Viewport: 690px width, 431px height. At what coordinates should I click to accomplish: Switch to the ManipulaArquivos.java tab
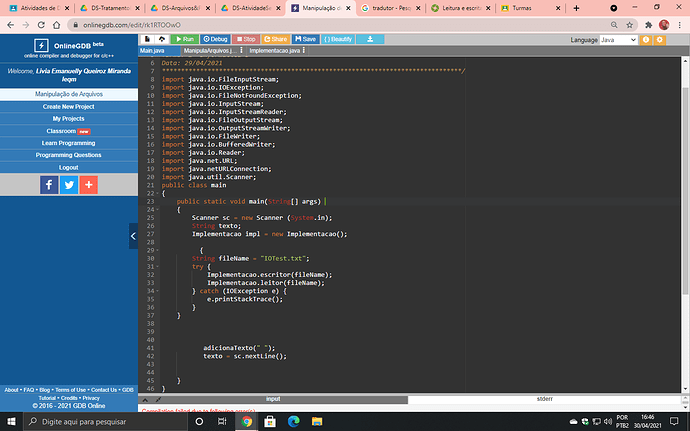coord(209,51)
